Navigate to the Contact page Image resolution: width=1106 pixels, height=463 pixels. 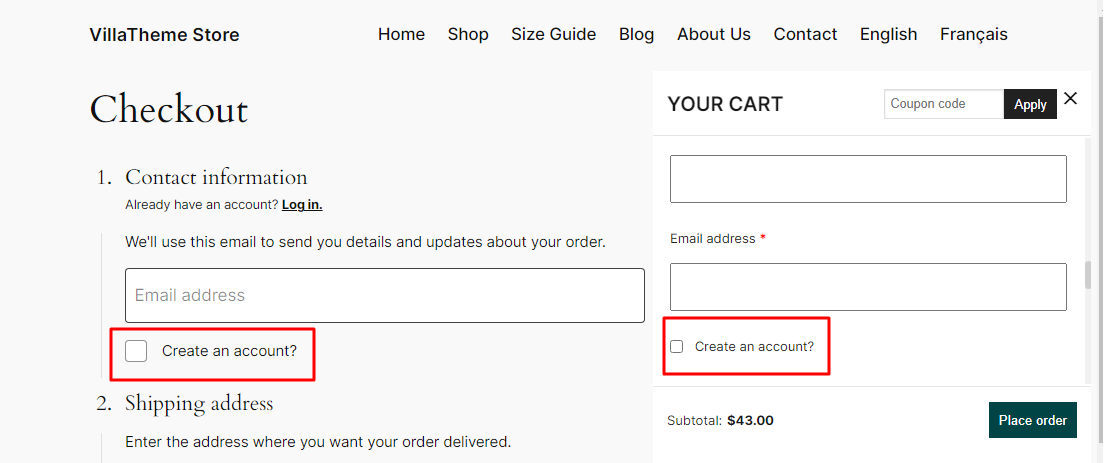806,35
